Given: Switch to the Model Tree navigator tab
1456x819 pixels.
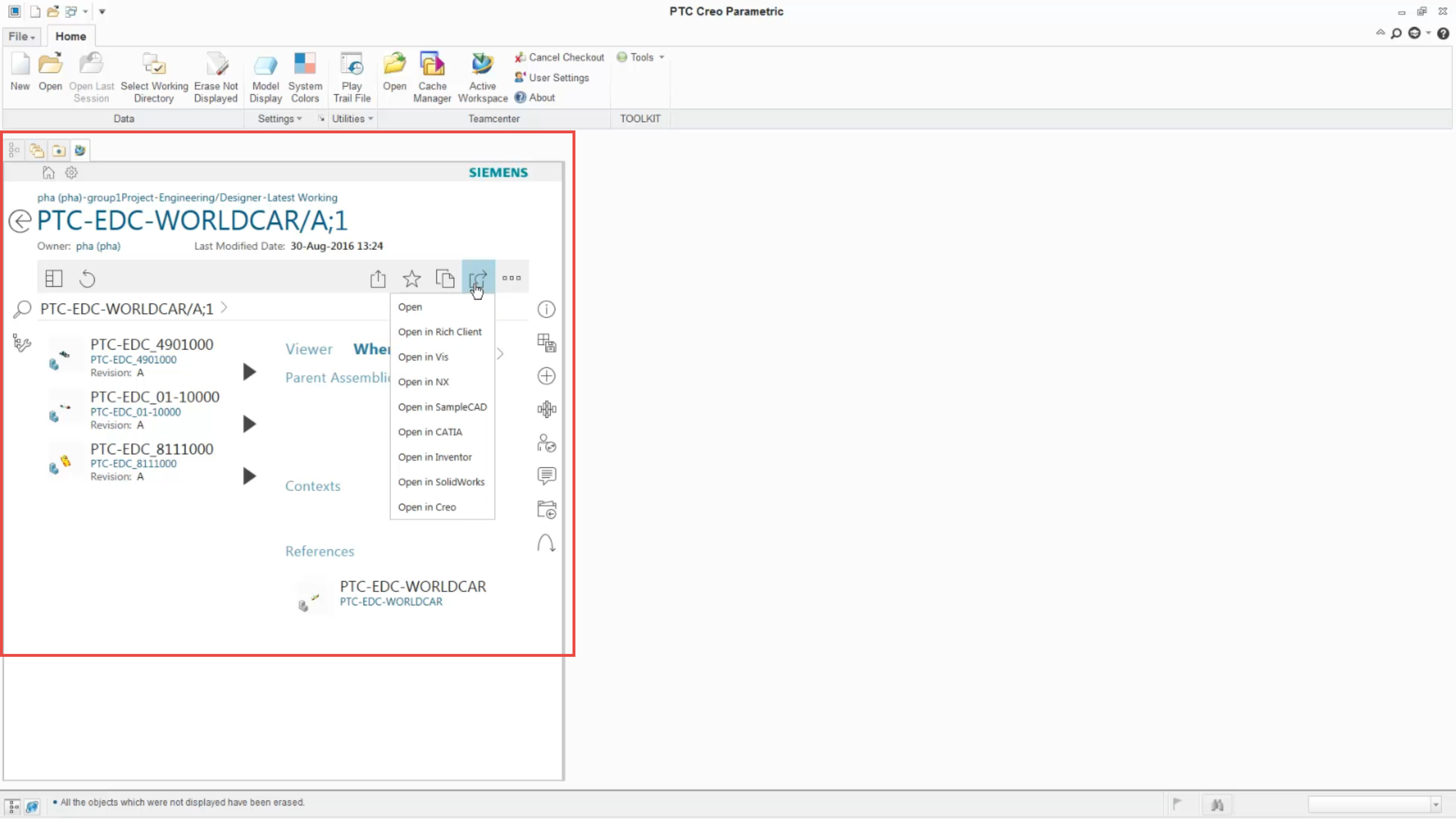Looking at the screenshot, I should pos(14,150).
